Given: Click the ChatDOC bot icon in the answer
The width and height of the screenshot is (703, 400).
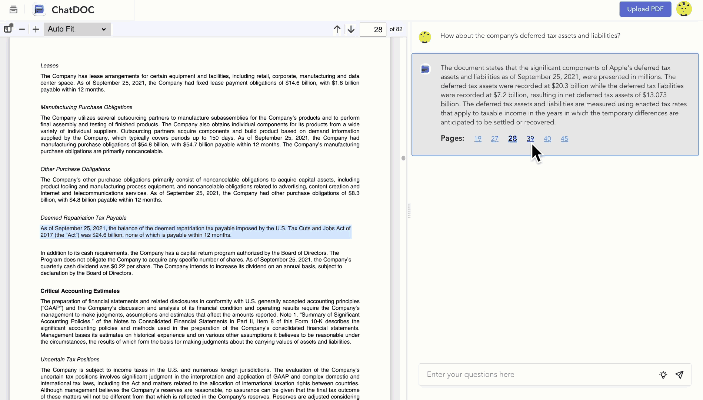Looking at the screenshot, I should click(425, 69).
